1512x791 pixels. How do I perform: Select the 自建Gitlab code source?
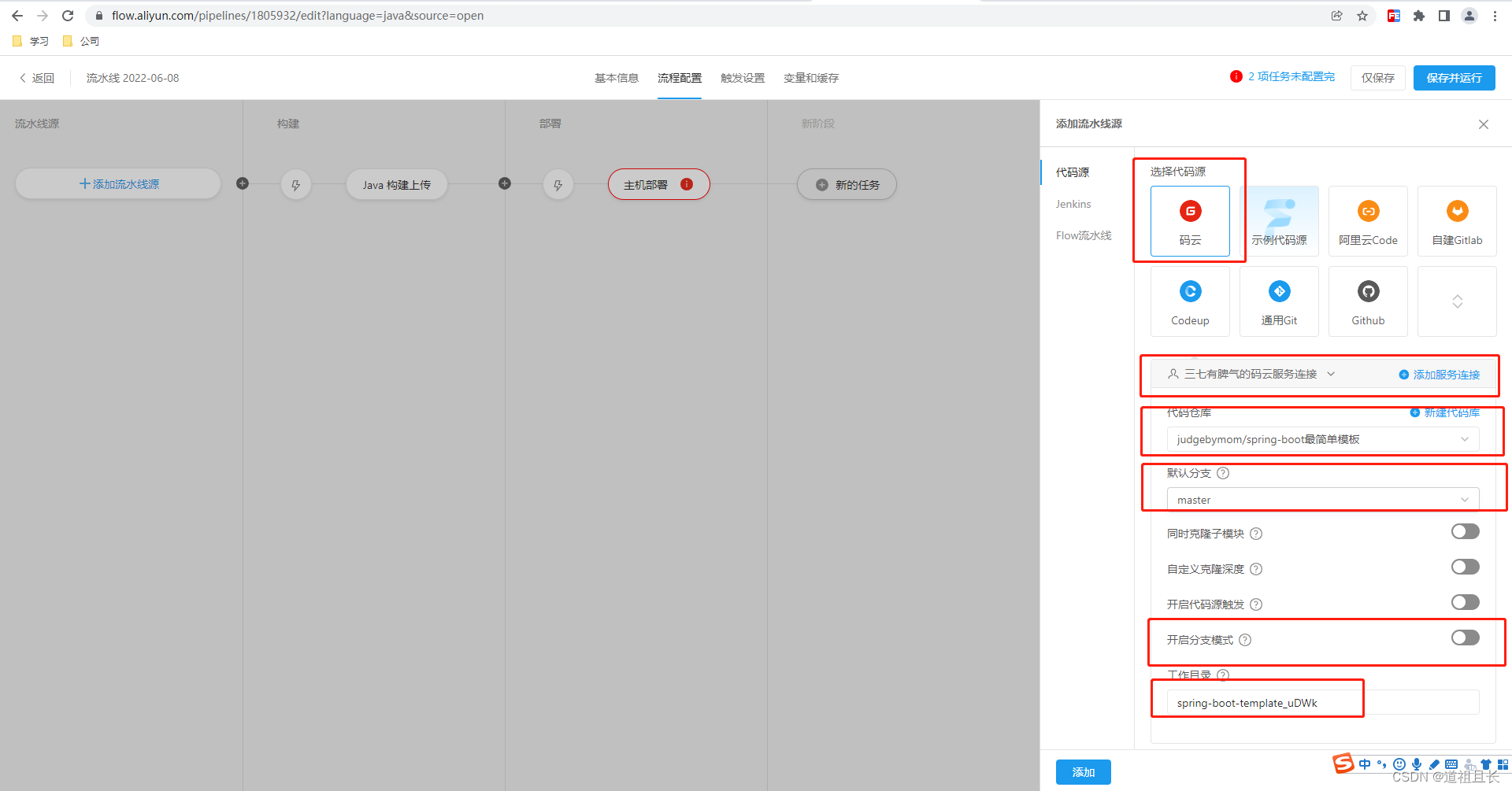[1457, 221]
